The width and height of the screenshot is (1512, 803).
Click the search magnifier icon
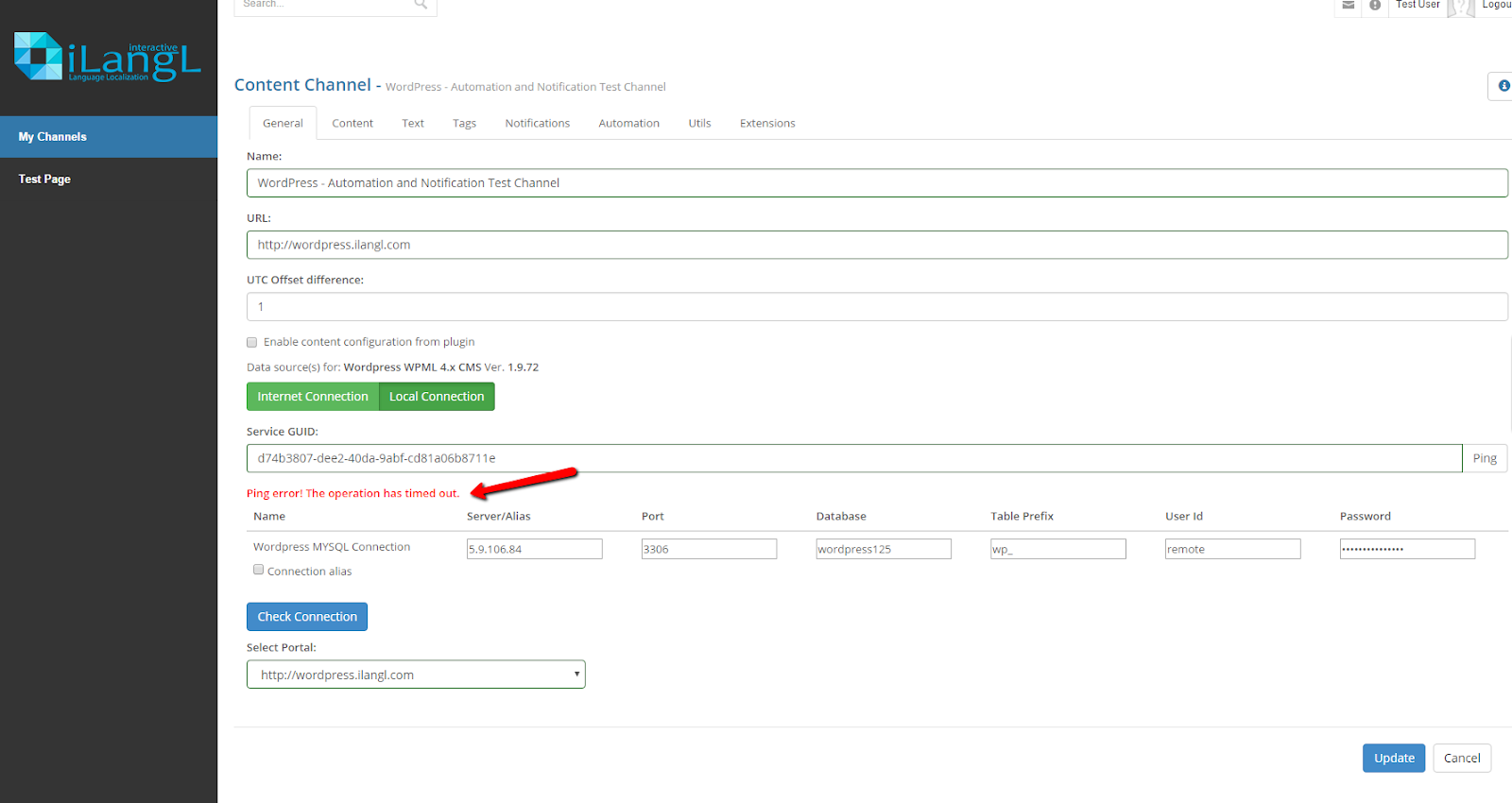421,5
